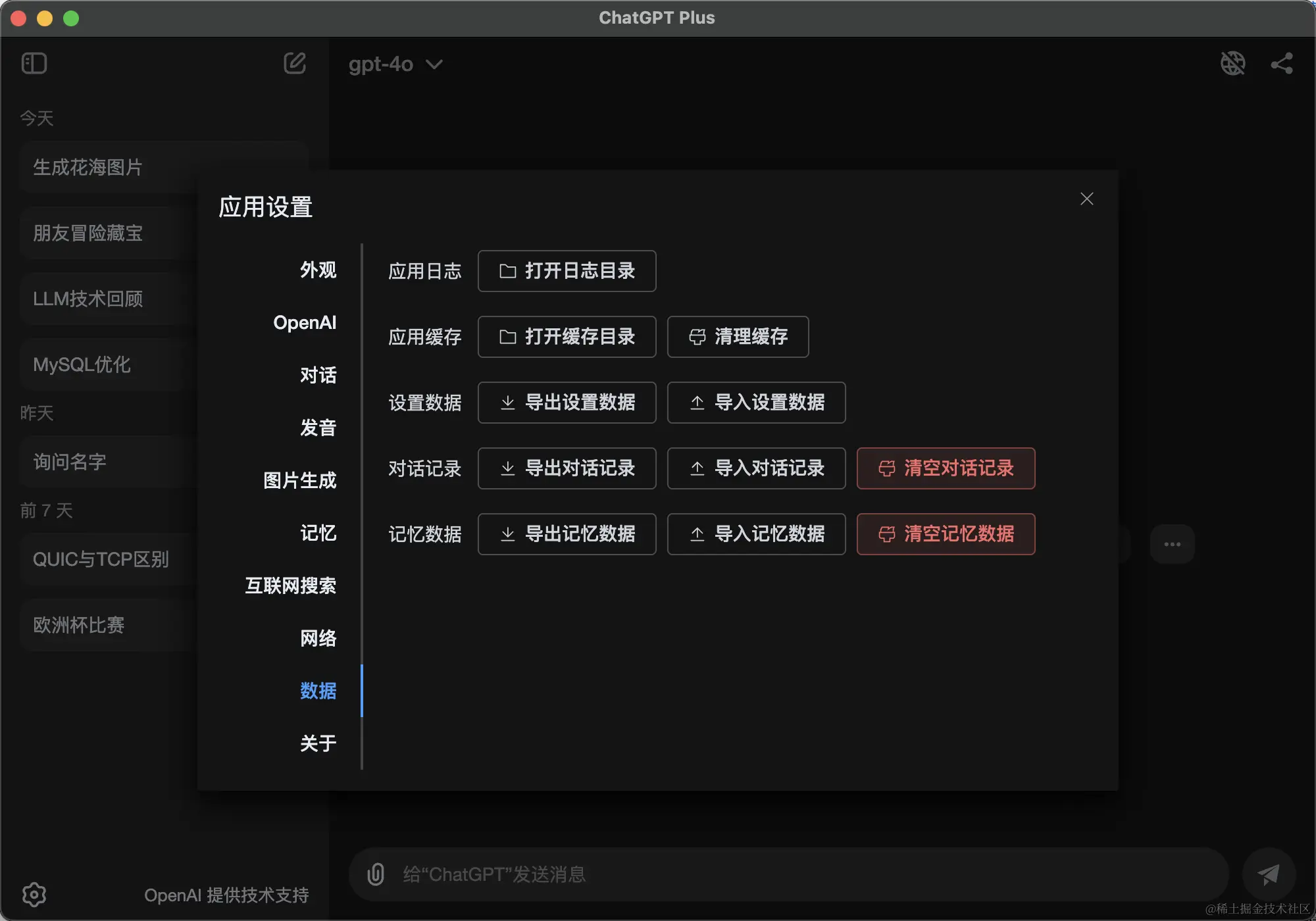This screenshot has height=921, width=1316.
Task: Open the LLM技术回顾 conversation
Action: [88, 299]
